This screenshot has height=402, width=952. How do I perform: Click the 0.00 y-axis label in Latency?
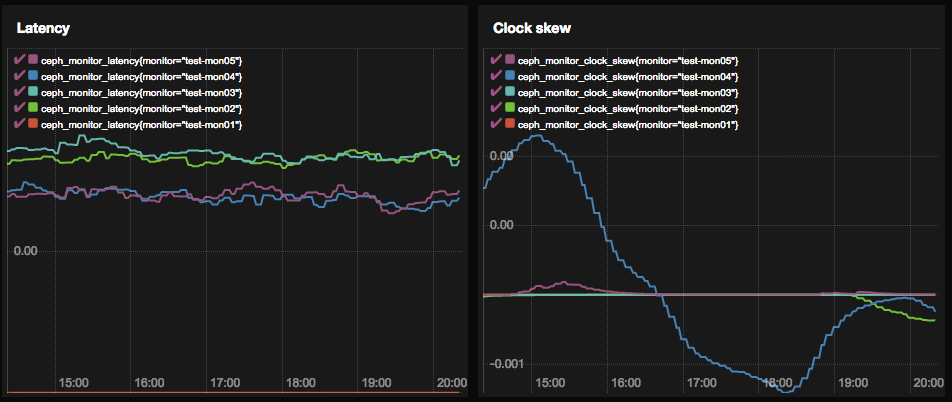click(x=26, y=251)
